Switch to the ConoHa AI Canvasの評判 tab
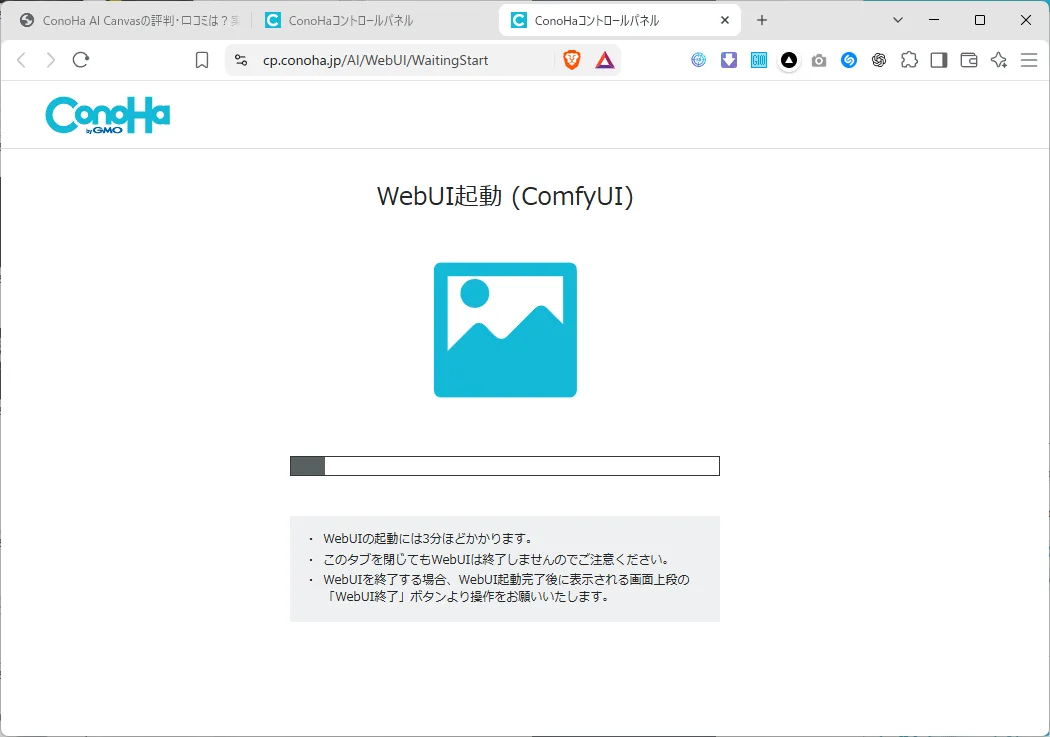1050x737 pixels. [130, 21]
